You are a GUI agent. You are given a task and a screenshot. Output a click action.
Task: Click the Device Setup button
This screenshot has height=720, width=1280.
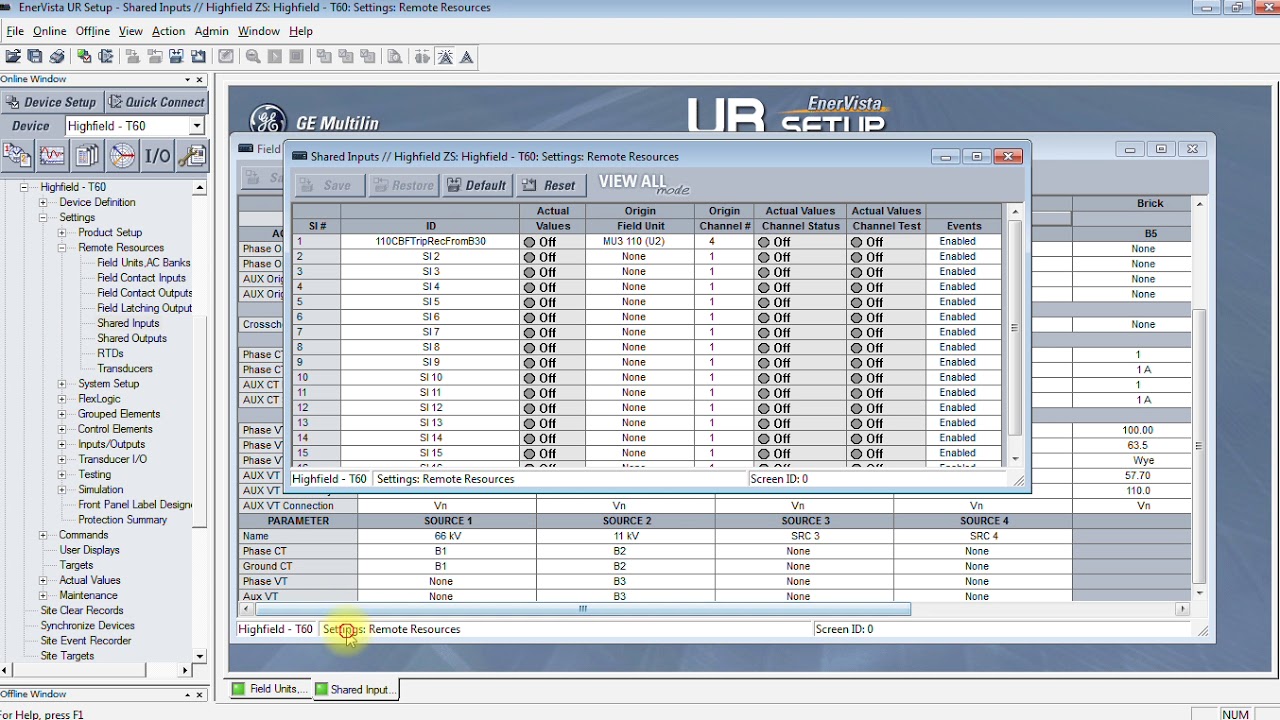coord(51,102)
